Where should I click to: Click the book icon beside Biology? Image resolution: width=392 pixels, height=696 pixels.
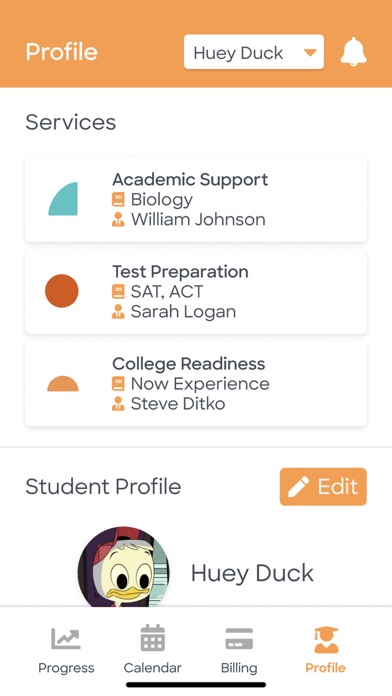118,199
